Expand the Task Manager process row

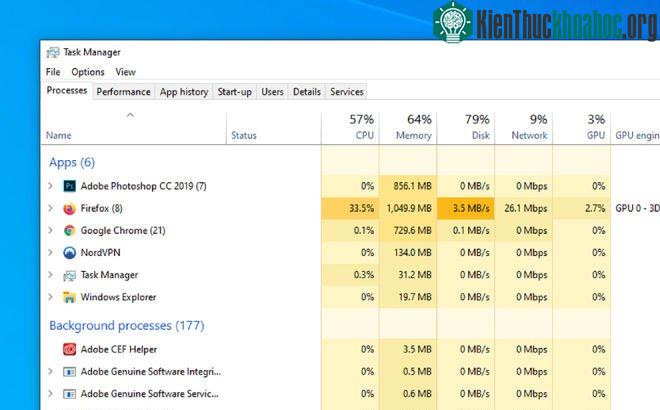(x=51, y=275)
